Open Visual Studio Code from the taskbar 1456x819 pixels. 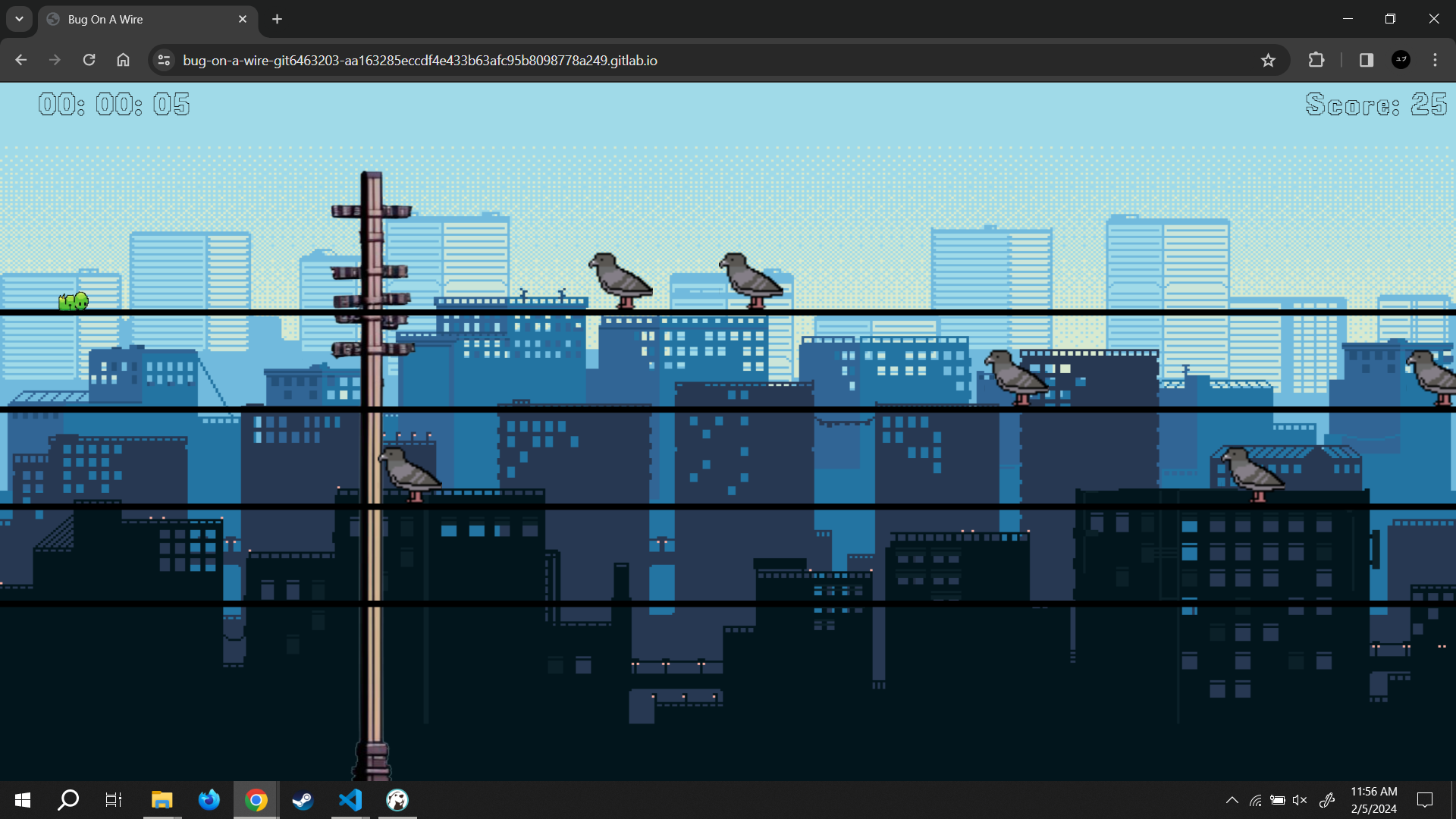pos(350,800)
